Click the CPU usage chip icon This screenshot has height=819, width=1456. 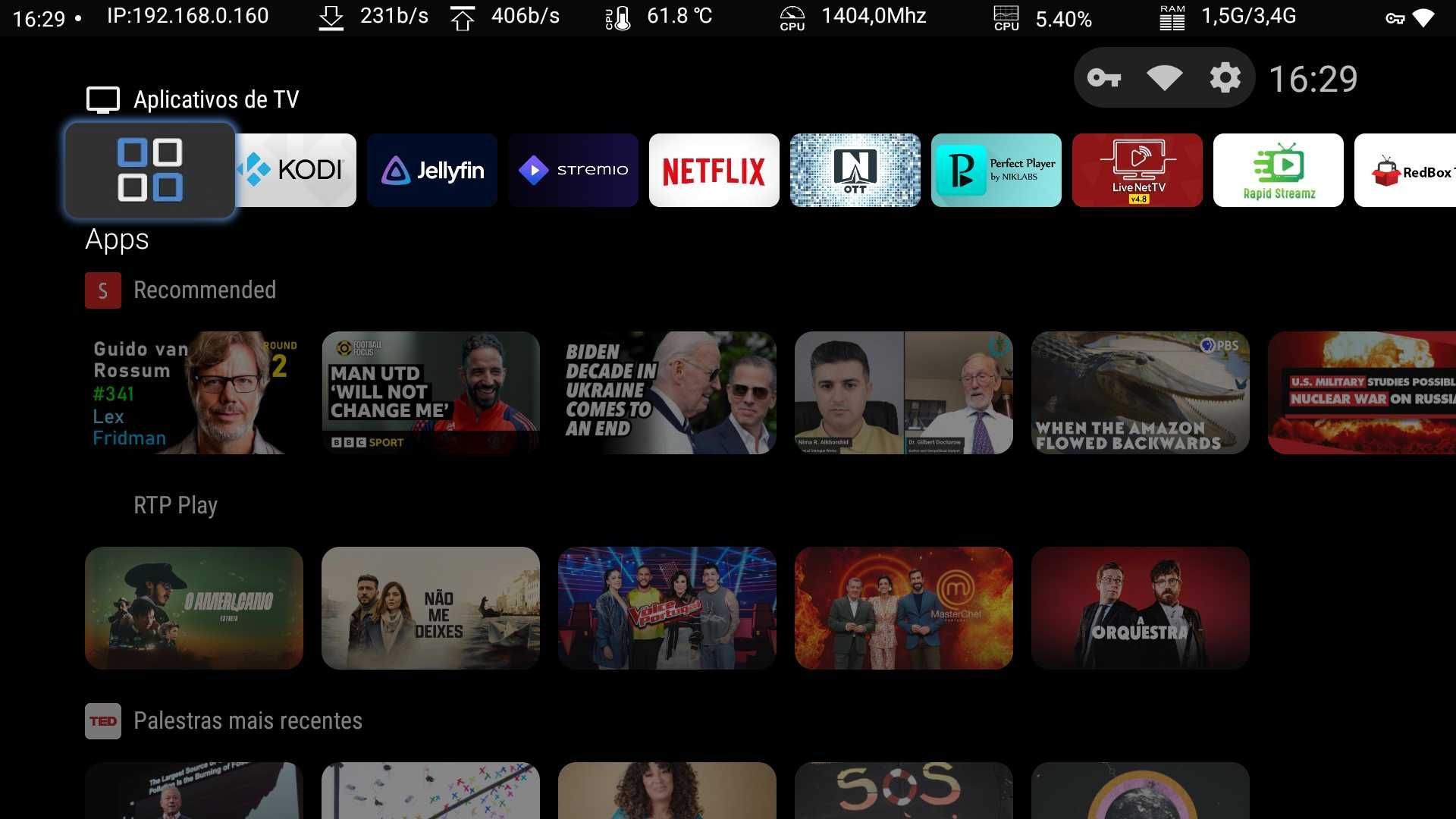[x=1006, y=17]
